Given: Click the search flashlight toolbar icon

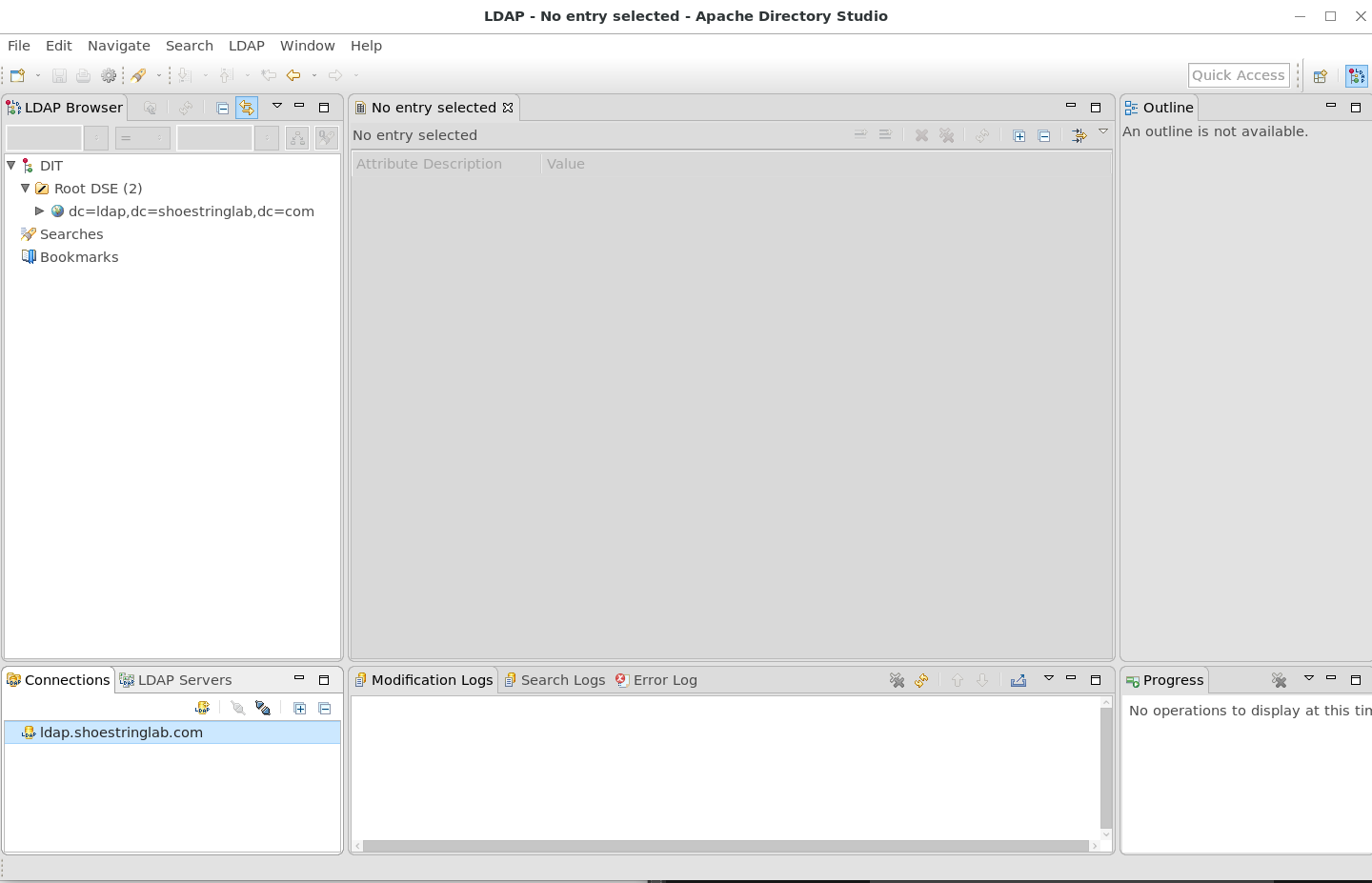Looking at the screenshot, I should 139,75.
